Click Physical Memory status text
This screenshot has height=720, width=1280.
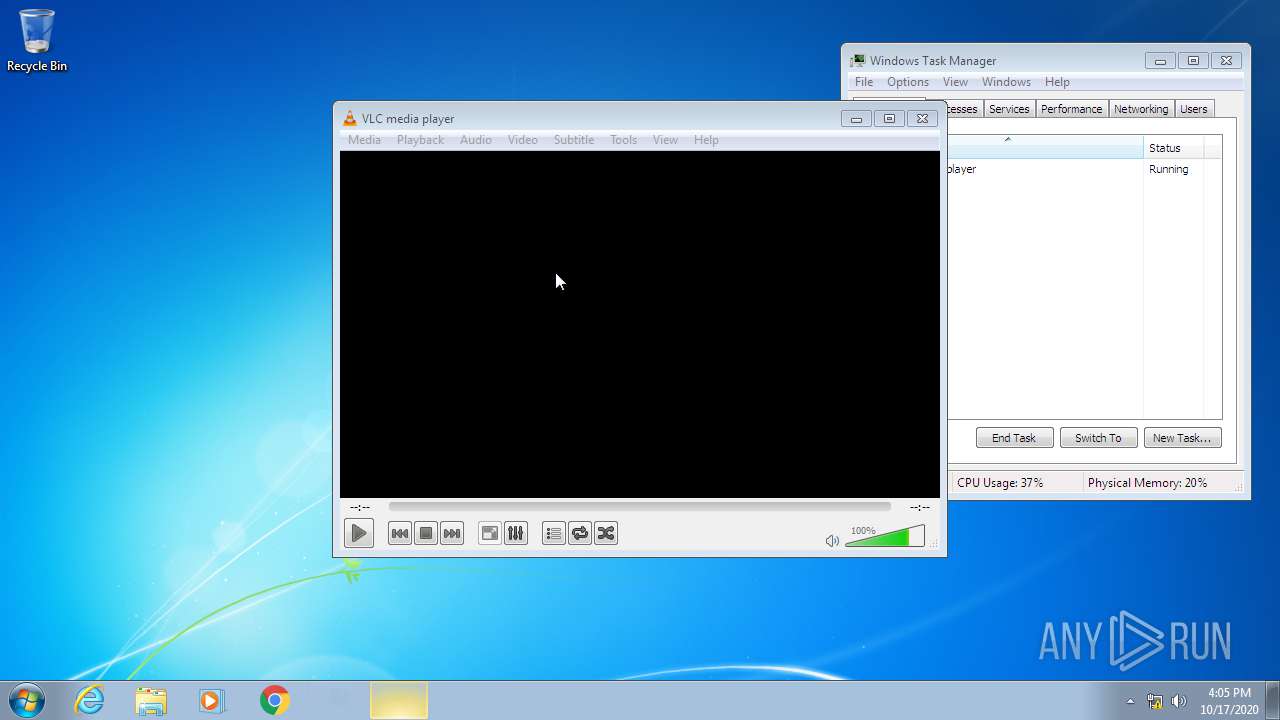click(x=1147, y=483)
